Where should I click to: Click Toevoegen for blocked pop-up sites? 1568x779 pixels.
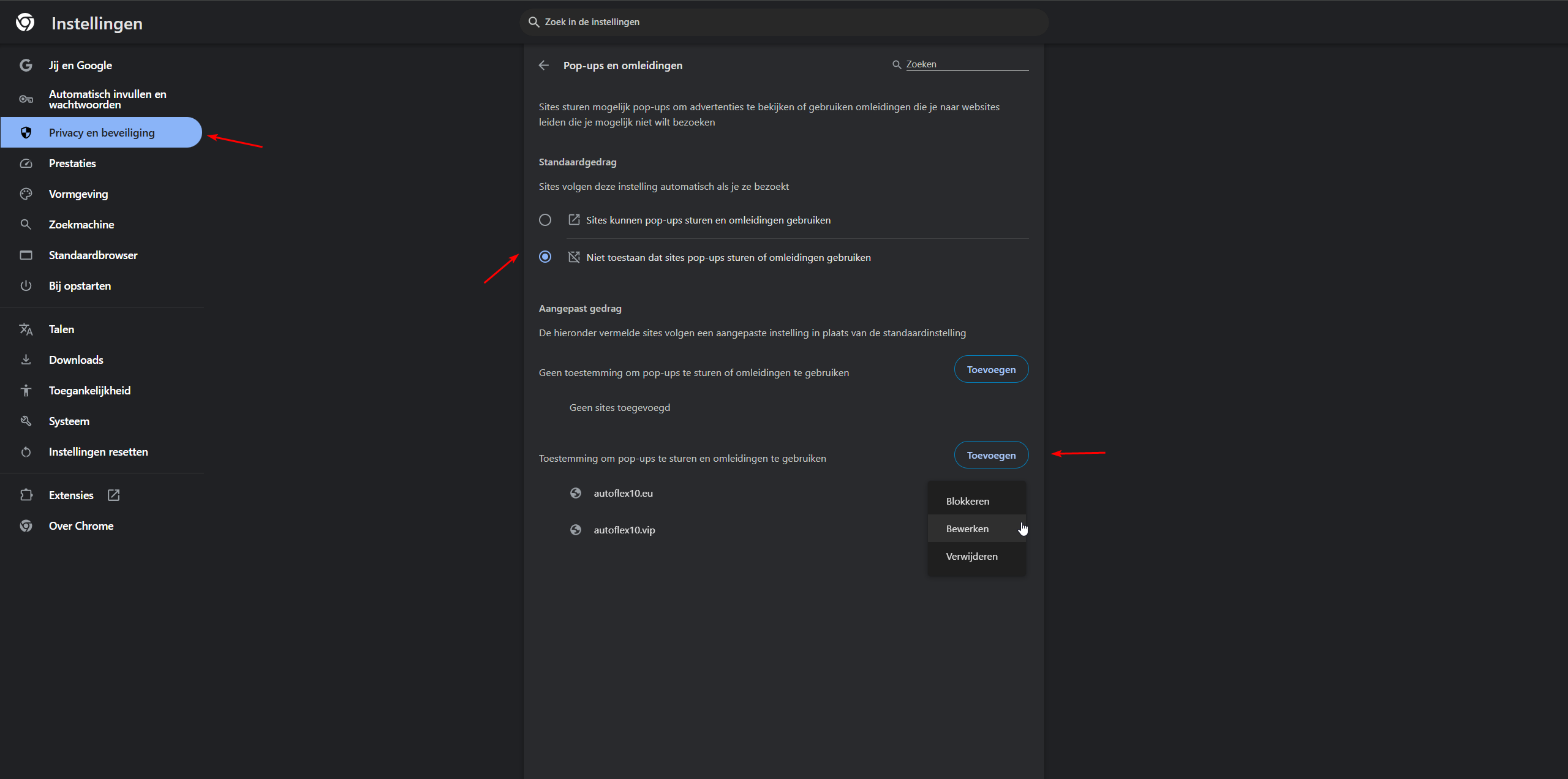click(x=991, y=369)
